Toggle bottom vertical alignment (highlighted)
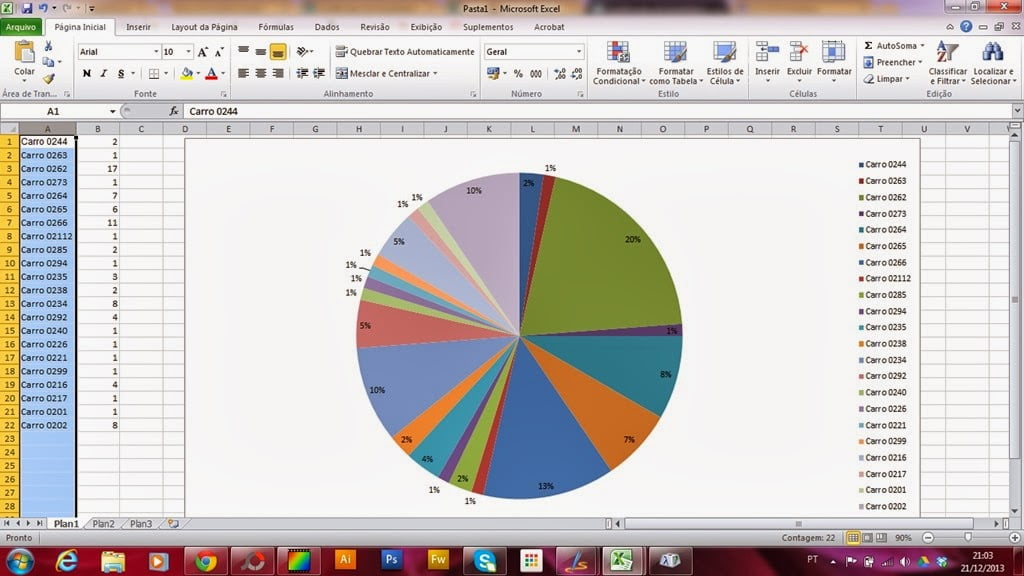 click(x=278, y=51)
